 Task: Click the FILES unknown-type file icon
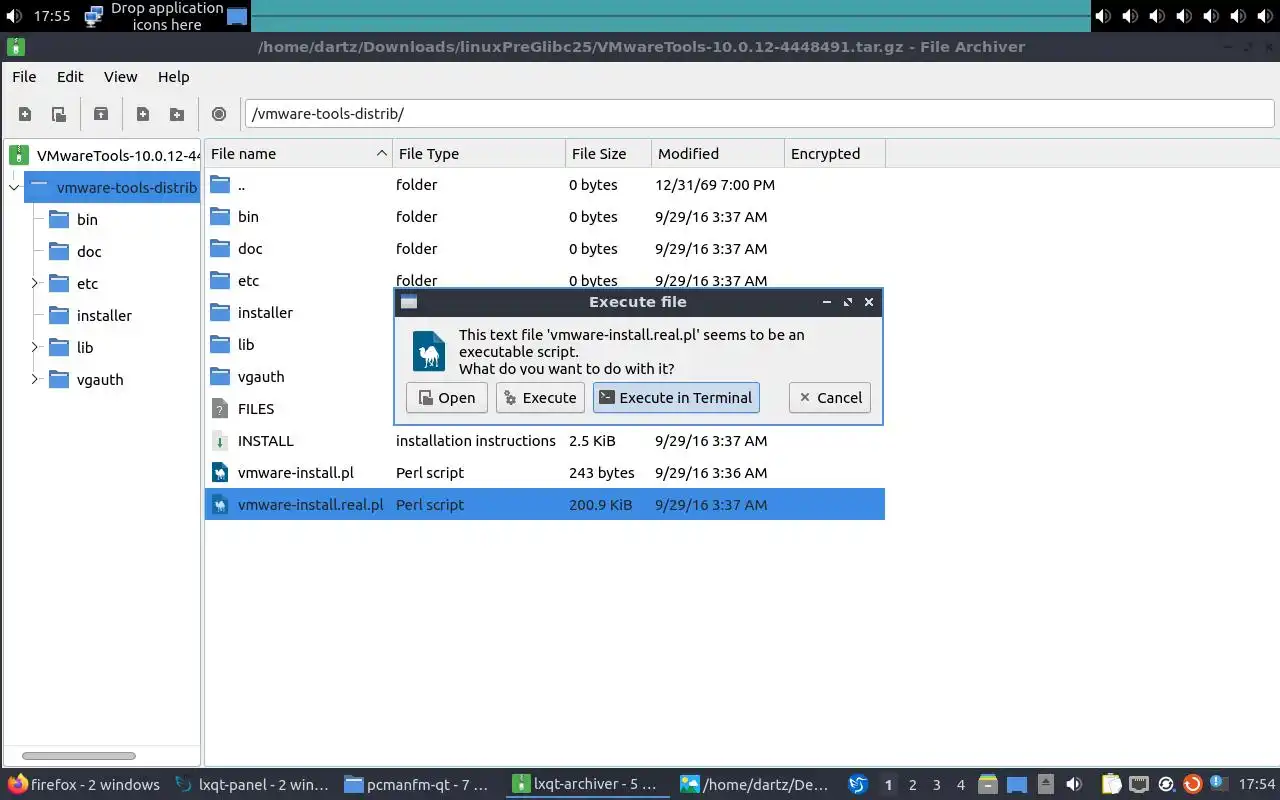(x=220, y=409)
